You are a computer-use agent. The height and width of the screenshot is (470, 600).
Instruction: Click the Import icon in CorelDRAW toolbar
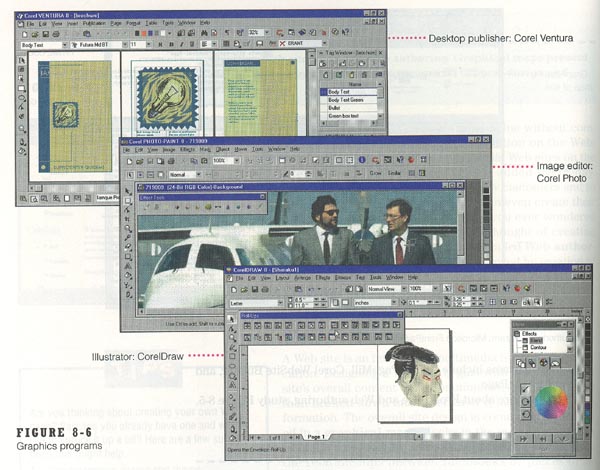pyautogui.click(x=349, y=289)
